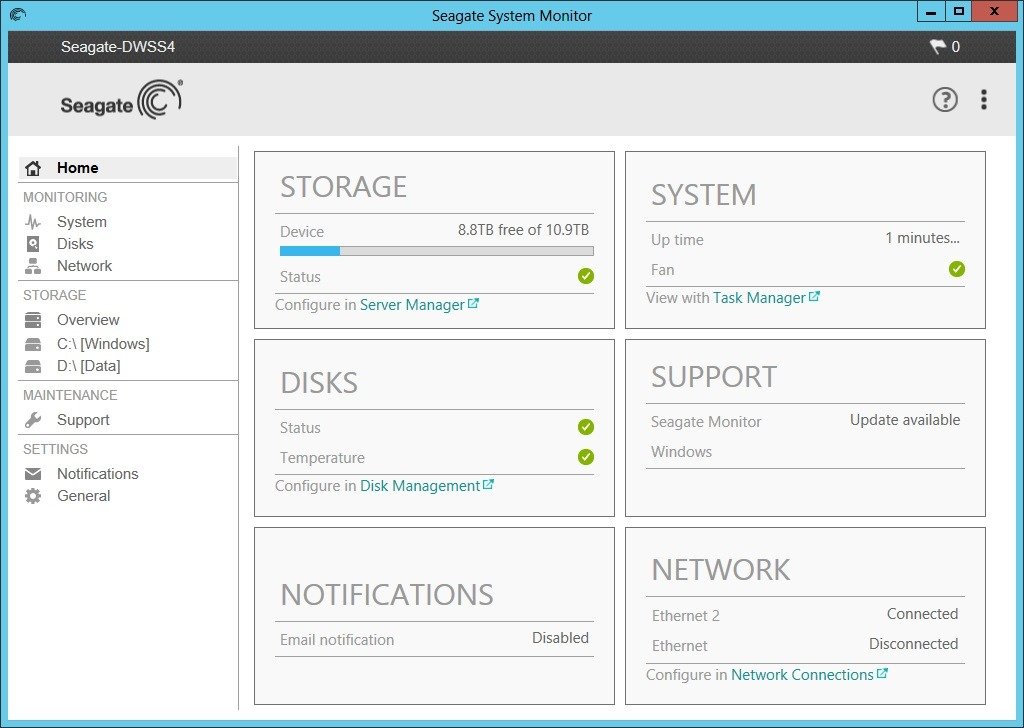Click the device storage usage bar

[437, 251]
